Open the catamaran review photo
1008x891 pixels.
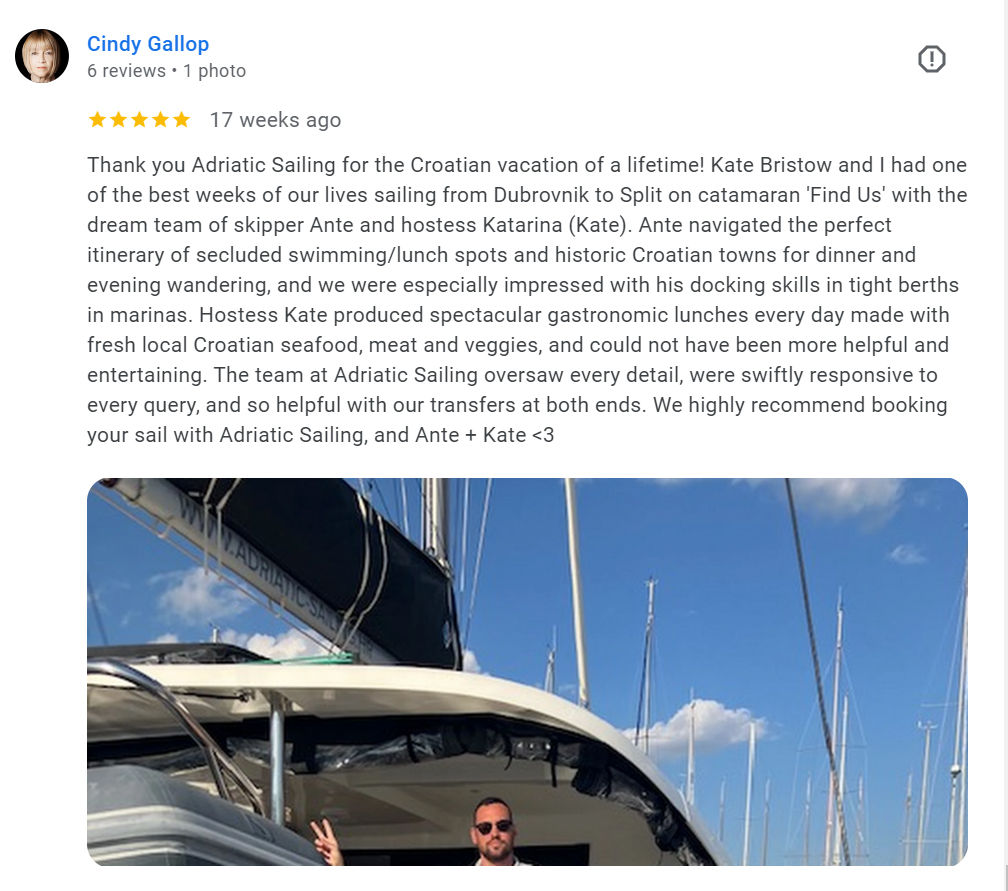(x=527, y=671)
